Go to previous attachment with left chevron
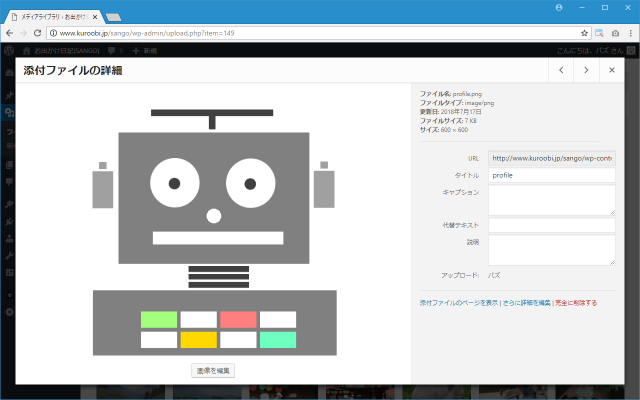Screen dimensions: 640x400 [560, 70]
